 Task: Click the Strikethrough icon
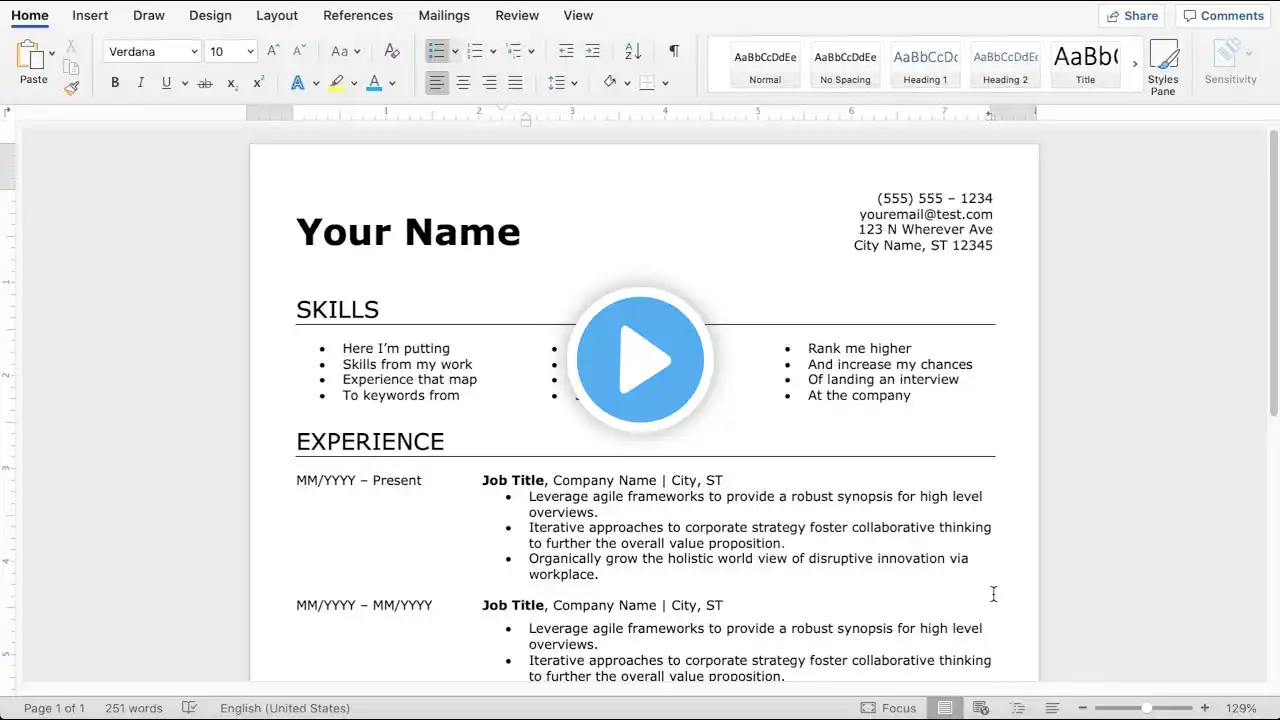(205, 83)
